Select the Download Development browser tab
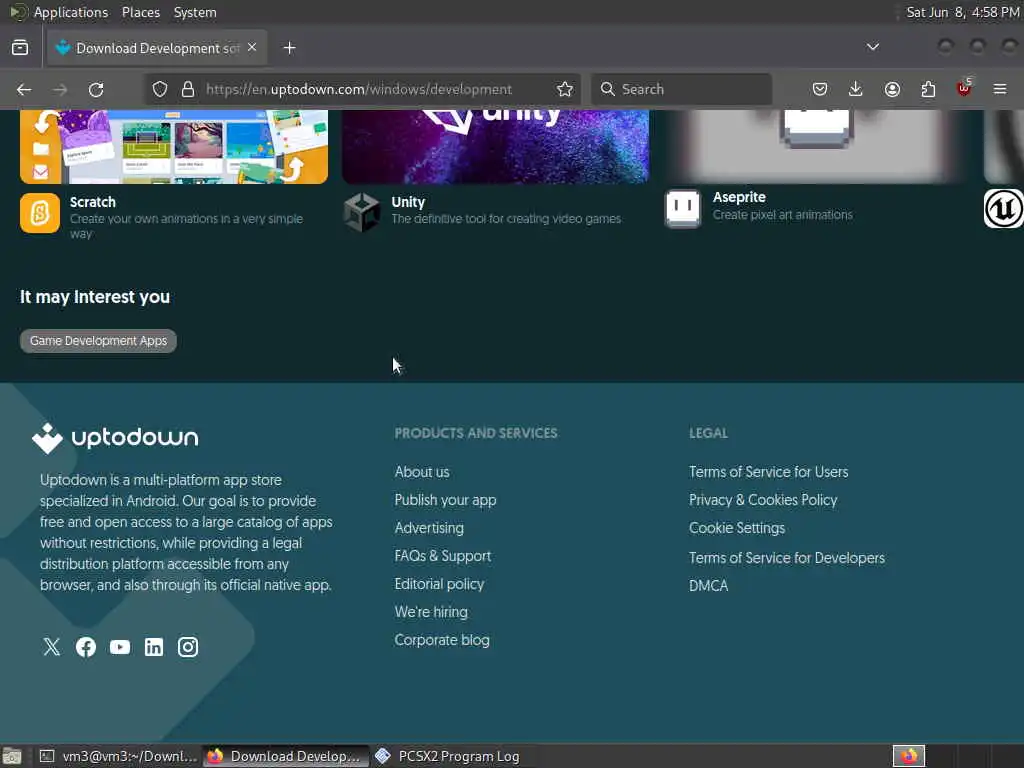Screen dimensions: 1024x768 (x=157, y=48)
